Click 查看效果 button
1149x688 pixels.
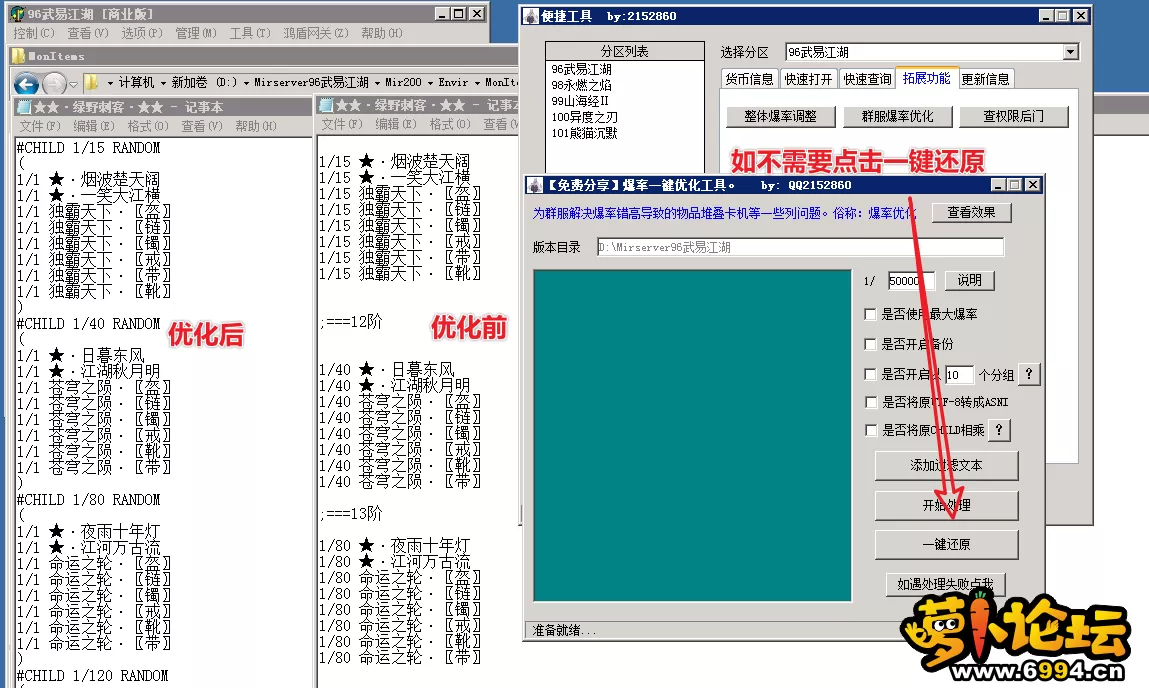(971, 212)
